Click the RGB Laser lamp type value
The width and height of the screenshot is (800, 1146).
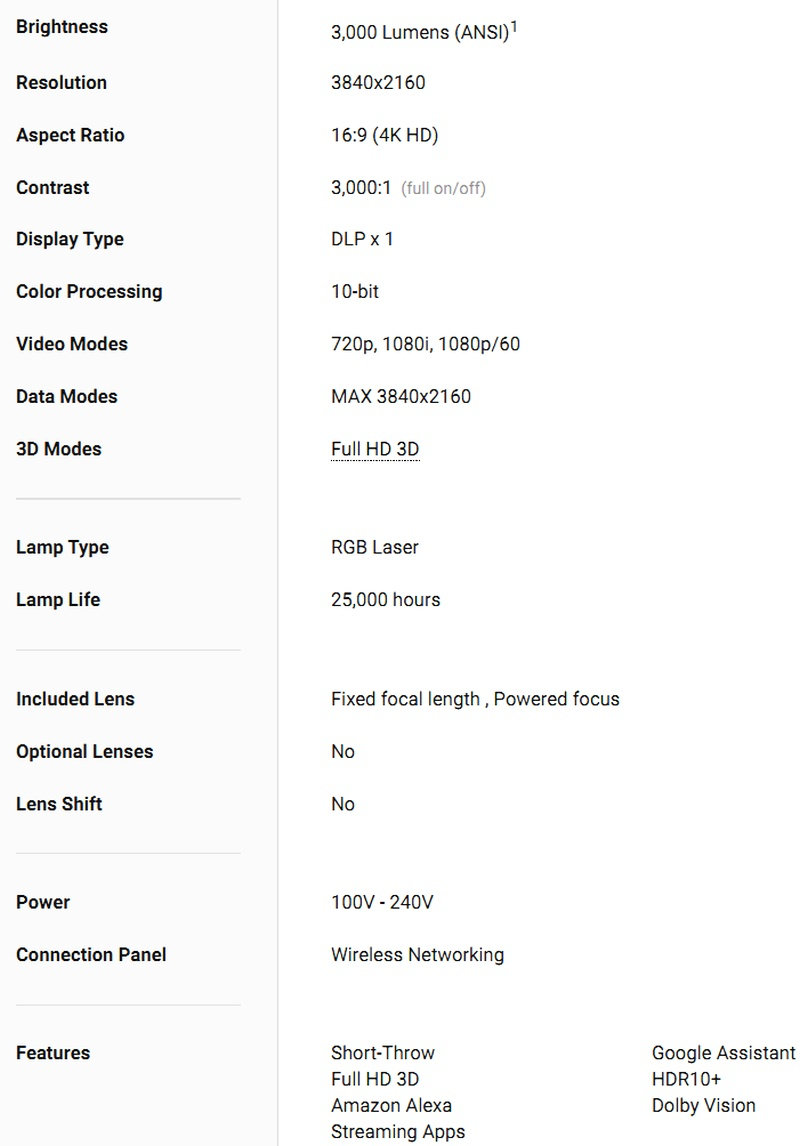click(375, 548)
